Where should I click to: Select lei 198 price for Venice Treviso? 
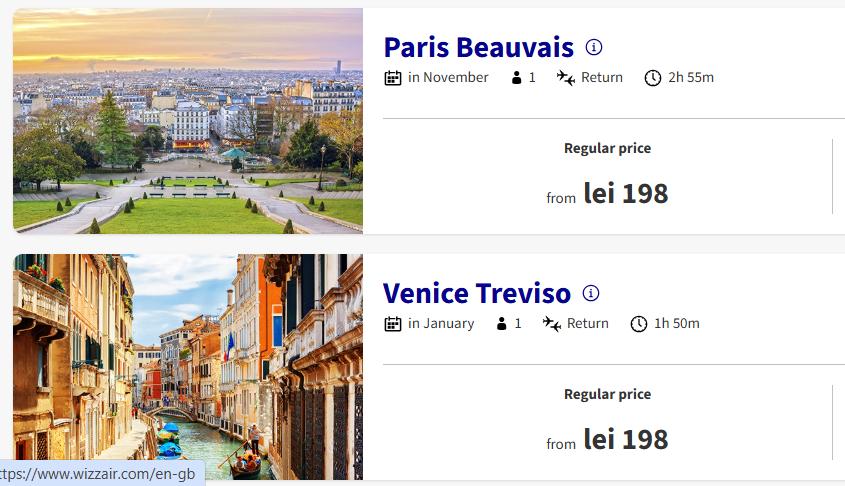click(625, 439)
